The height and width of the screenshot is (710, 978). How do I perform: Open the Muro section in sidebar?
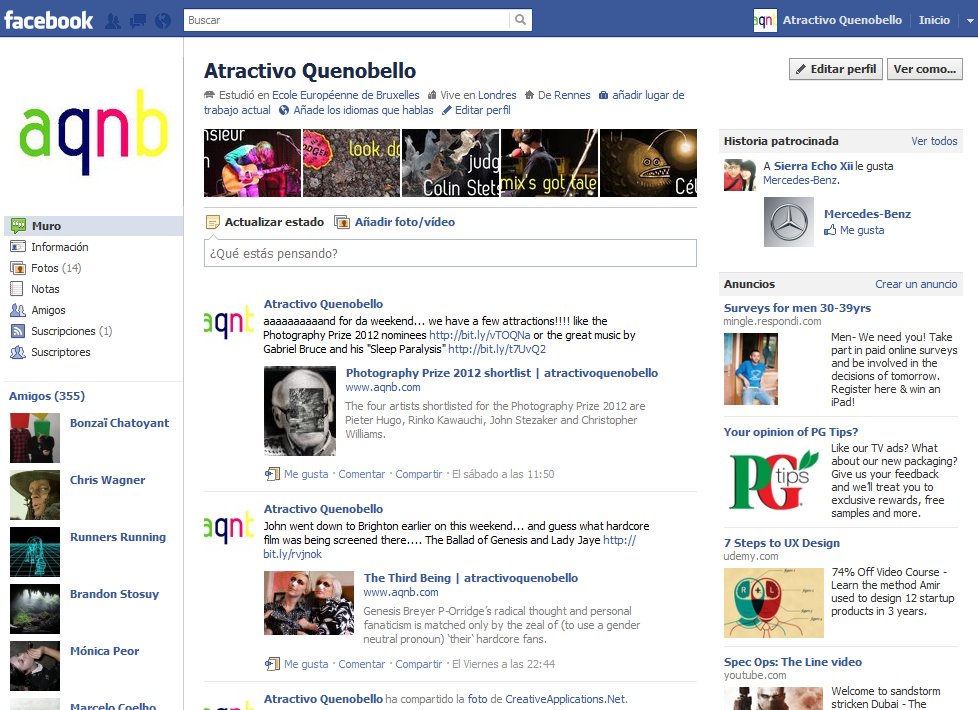[46, 226]
